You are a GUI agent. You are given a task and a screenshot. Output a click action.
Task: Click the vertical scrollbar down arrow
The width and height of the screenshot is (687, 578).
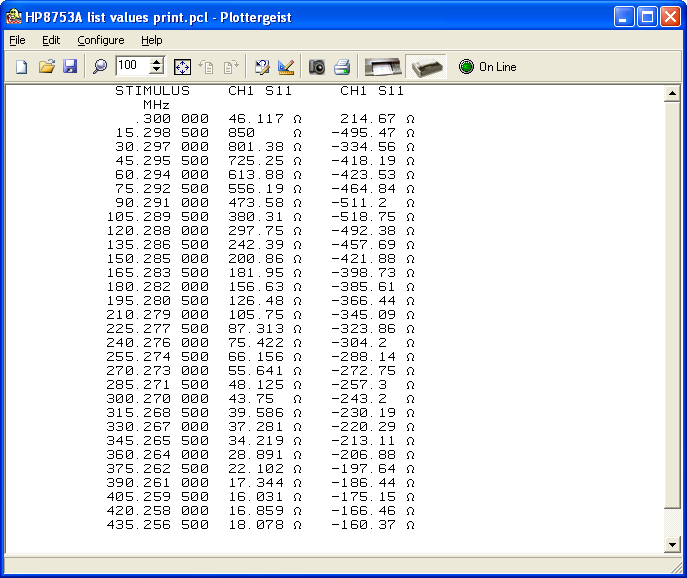673,544
